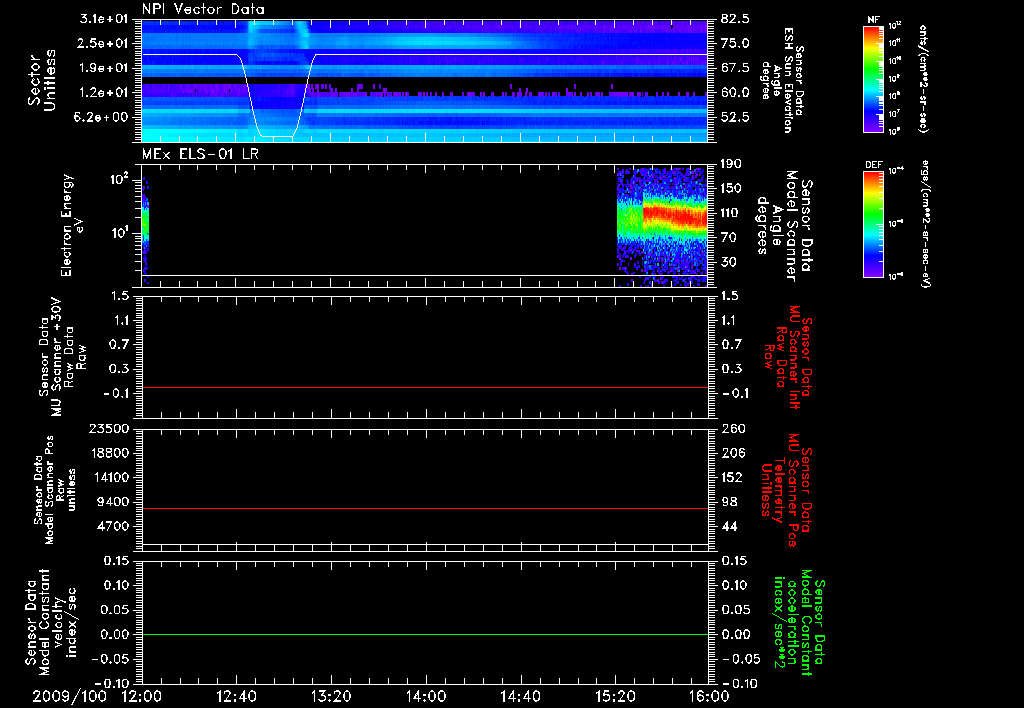The image size is (1024, 708).
Task: Click the green horizontal velocity line
Action: click(425, 635)
